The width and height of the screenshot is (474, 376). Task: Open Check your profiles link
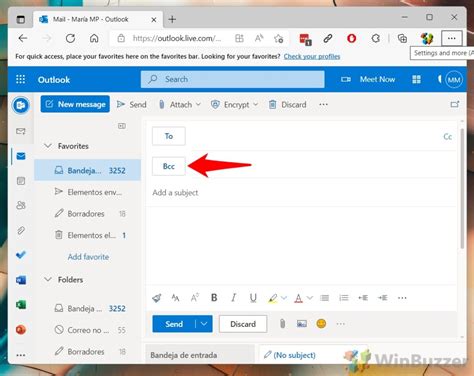coord(312,56)
